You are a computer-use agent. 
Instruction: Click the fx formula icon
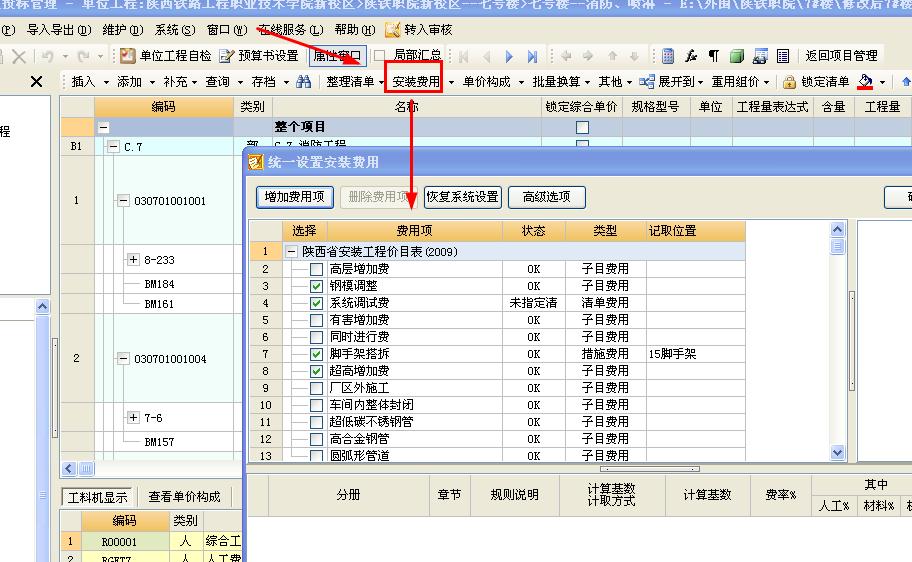(x=691, y=56)
